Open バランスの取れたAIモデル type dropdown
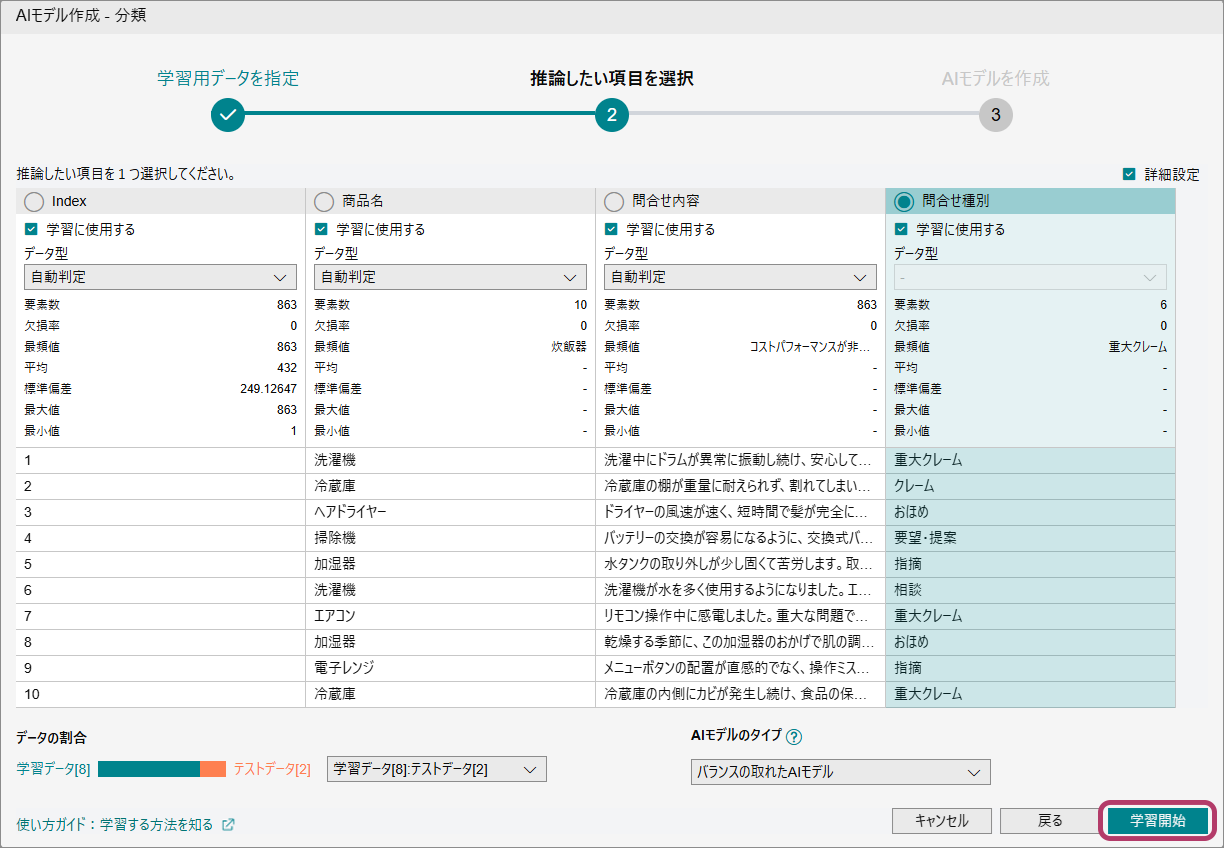This screenshot has height=848, width=1224. [840, 772]
